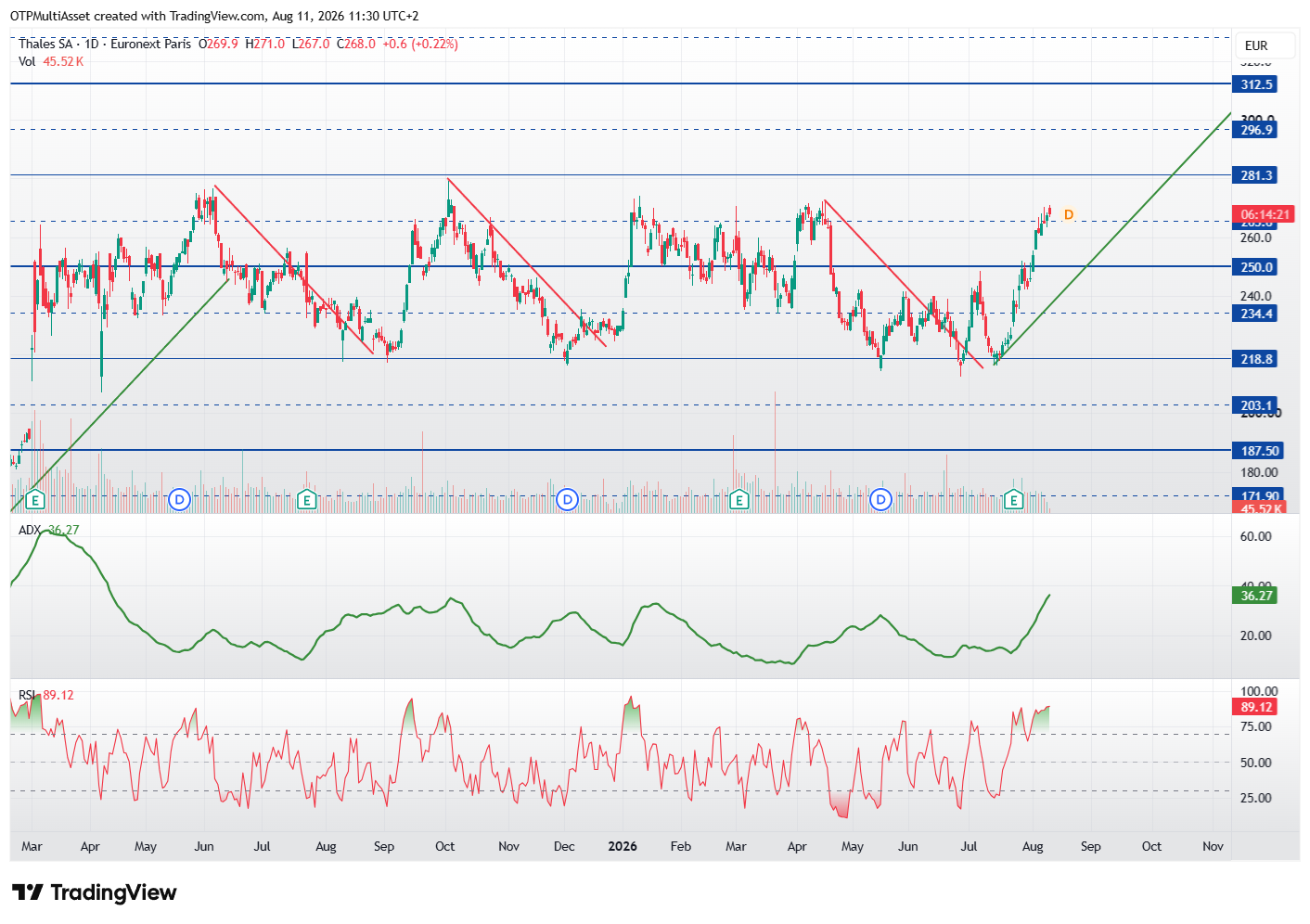Click the OTPMultiAsset created with TradingView.com header

pyautogui.click(x=214, y=16)
